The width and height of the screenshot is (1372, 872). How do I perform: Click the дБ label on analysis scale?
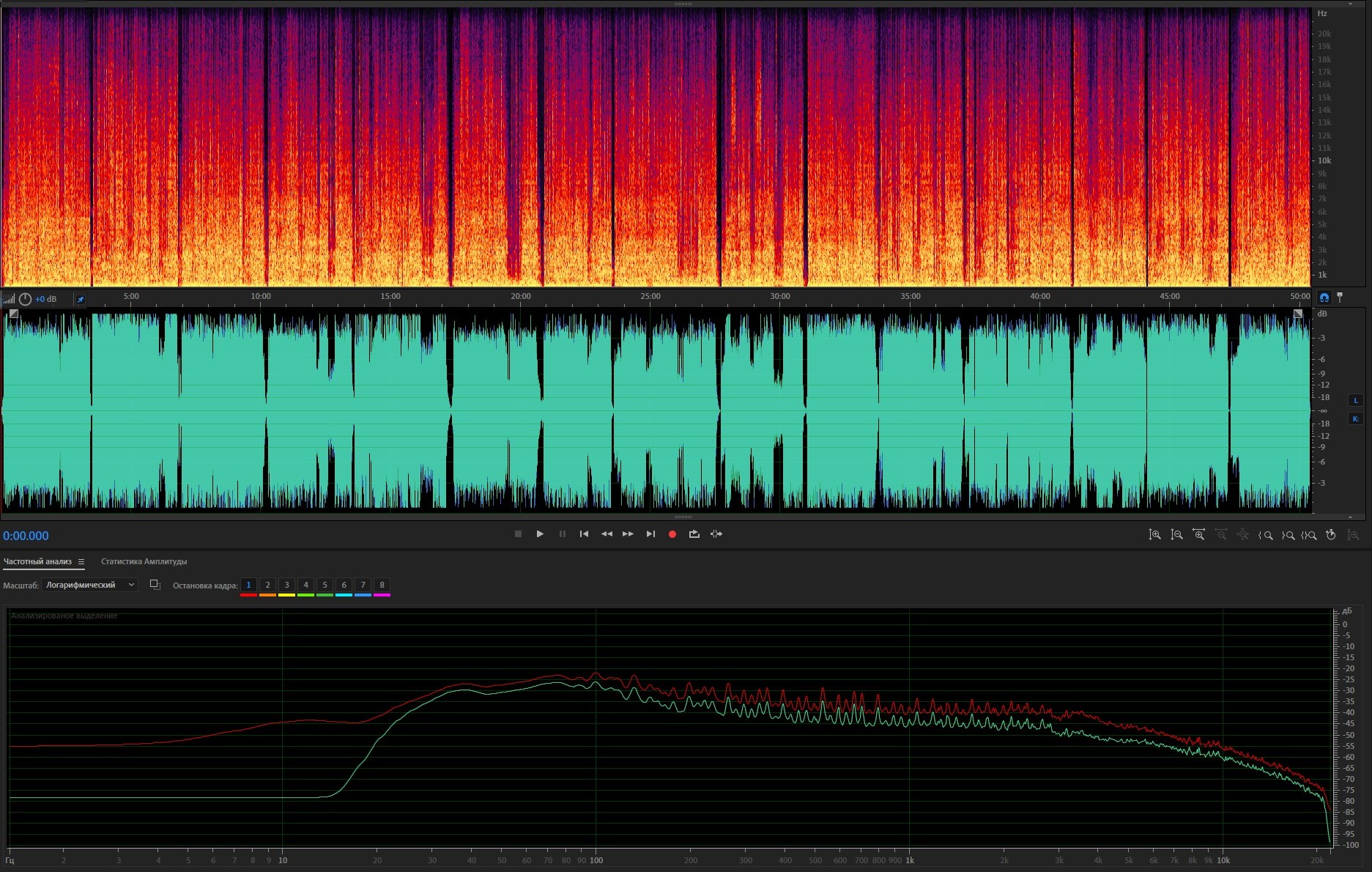(1346, 611)
